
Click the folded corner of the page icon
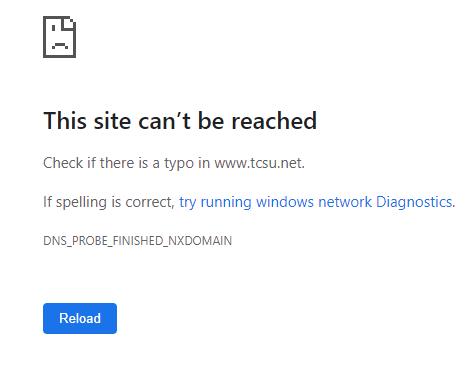click(x=69, y=24)
